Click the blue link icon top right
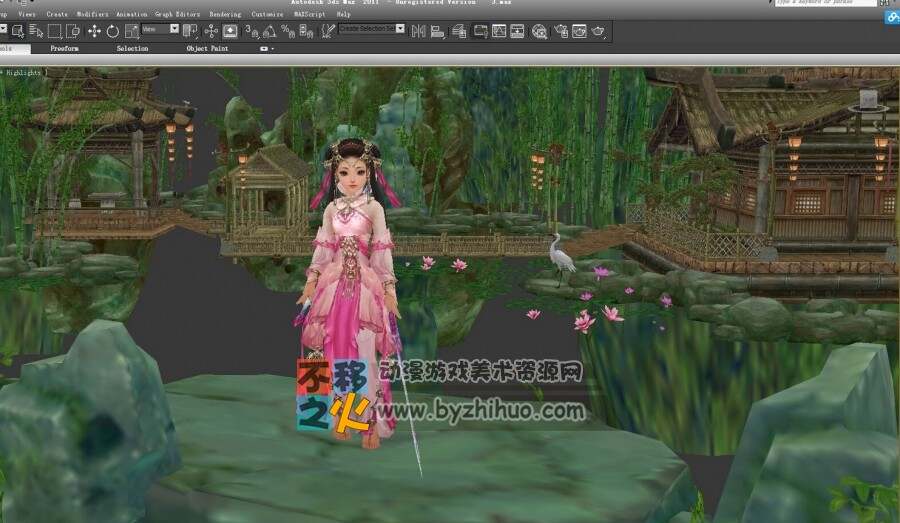The height and width of the screenshot is (523, 900). click(892, 17)
